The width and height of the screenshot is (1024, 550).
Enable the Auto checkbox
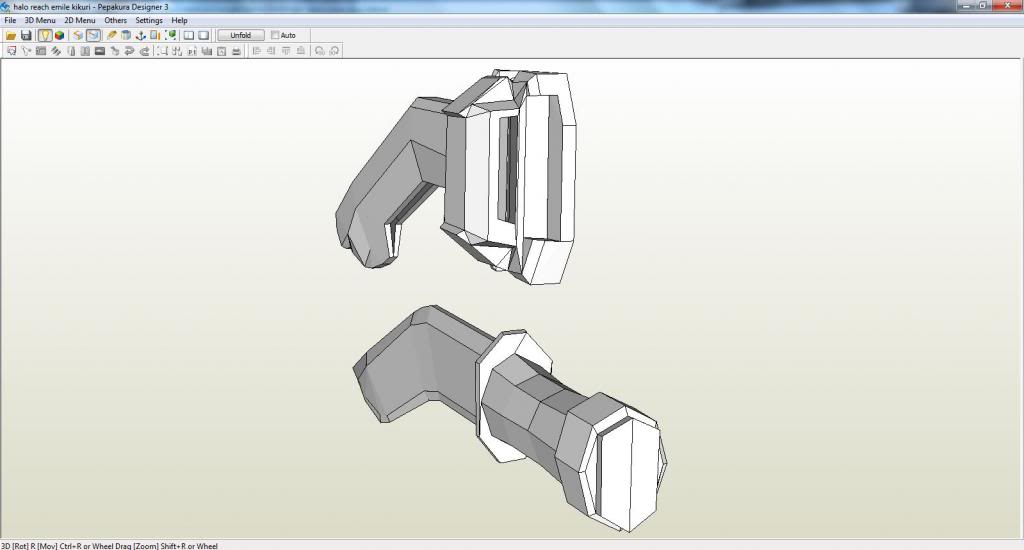click(x=275, y=35)
